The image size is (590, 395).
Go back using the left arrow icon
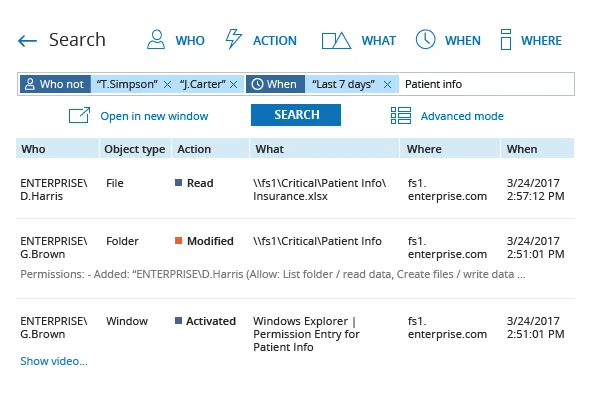27,41
